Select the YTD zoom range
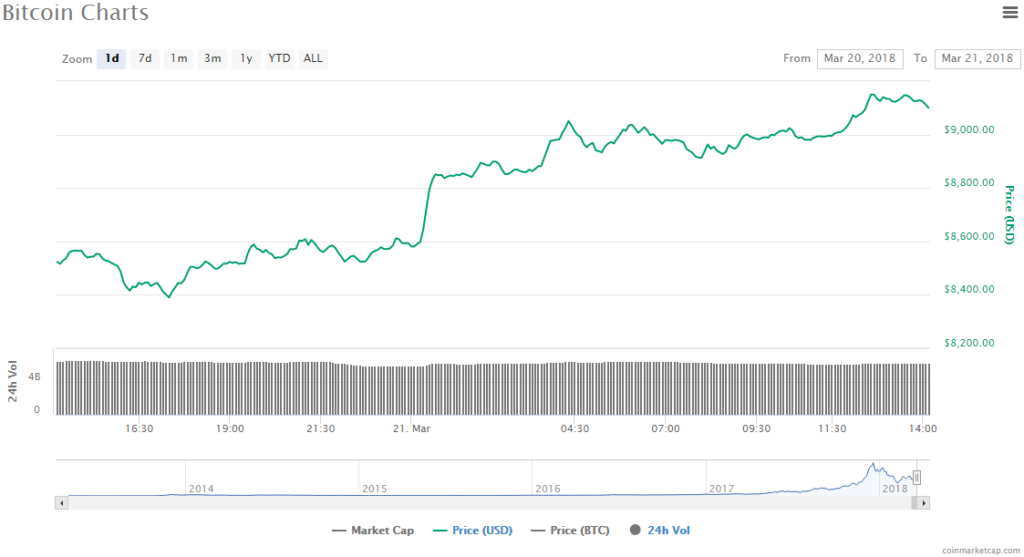Viewport: 1024px width, 557px height. pyautogui.click(x=279, y=59)
